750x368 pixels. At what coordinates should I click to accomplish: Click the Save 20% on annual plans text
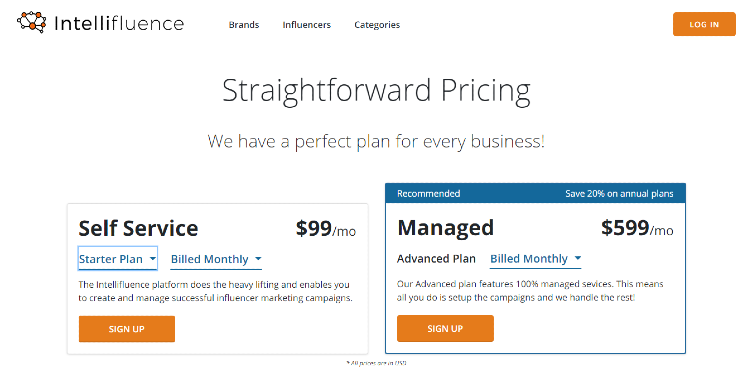619,194
